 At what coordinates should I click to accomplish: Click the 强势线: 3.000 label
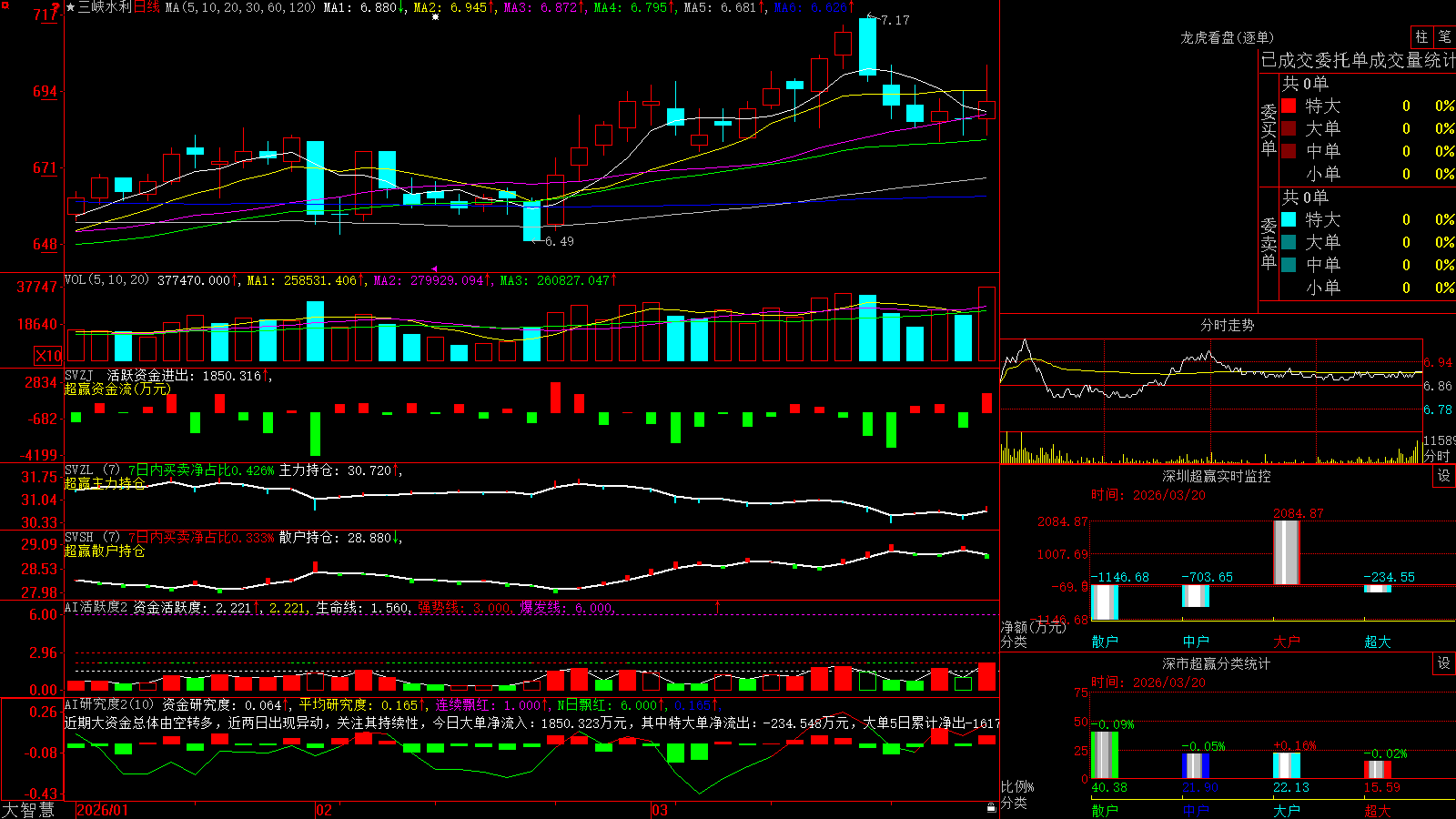pyautogui.click(x=463, y=607)
